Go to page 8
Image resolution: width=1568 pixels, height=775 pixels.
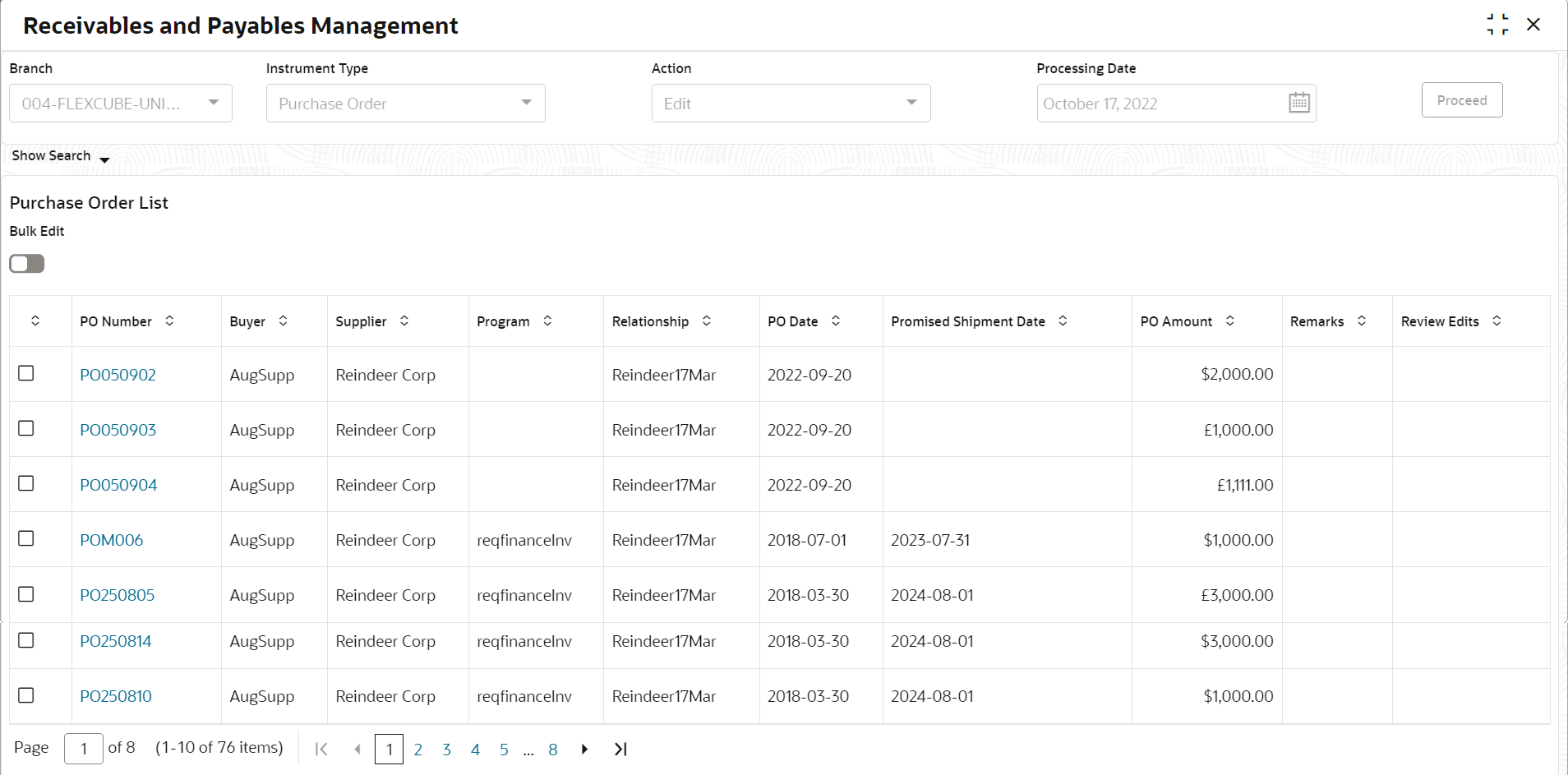pyautogui.click(x=553, y=750)
